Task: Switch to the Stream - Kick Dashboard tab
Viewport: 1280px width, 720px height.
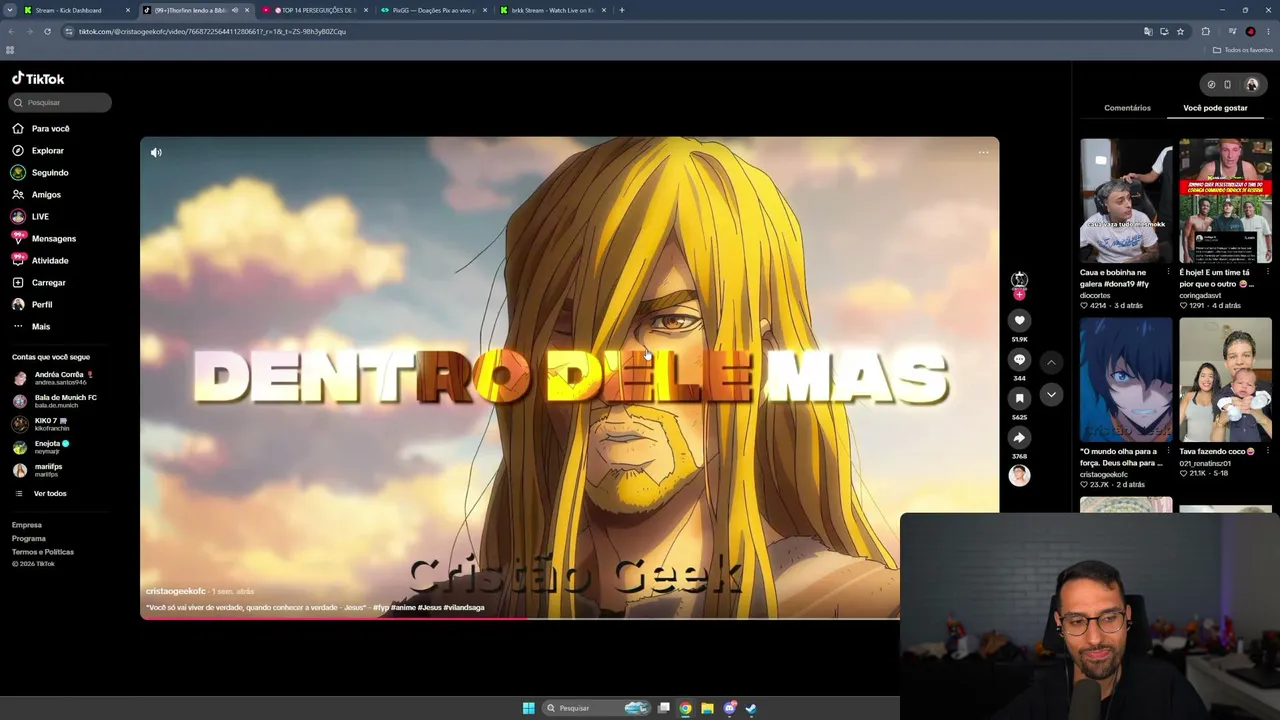Action: (x=78, y=10)
